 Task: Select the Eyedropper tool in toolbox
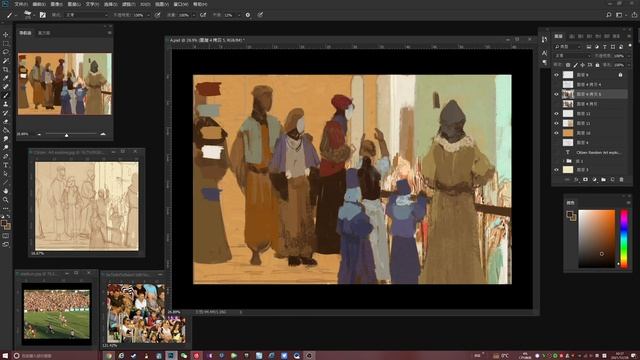(6, 78)
